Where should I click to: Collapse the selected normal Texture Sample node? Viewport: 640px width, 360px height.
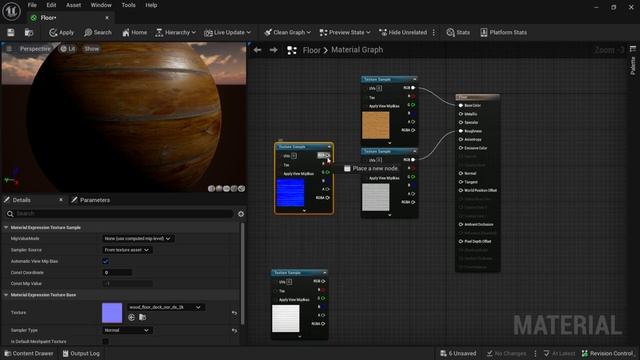(x=329, y=147)
